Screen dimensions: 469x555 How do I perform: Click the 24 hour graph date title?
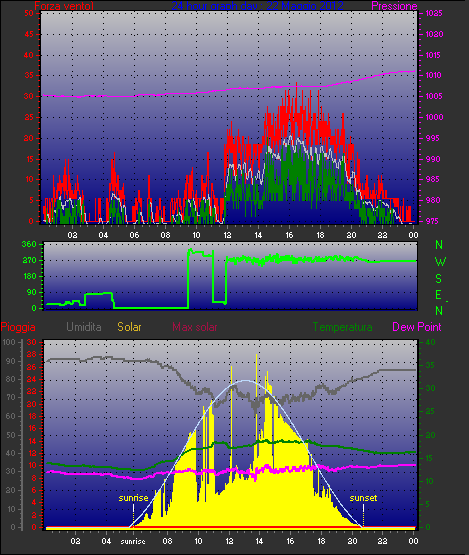click(257, 6)
